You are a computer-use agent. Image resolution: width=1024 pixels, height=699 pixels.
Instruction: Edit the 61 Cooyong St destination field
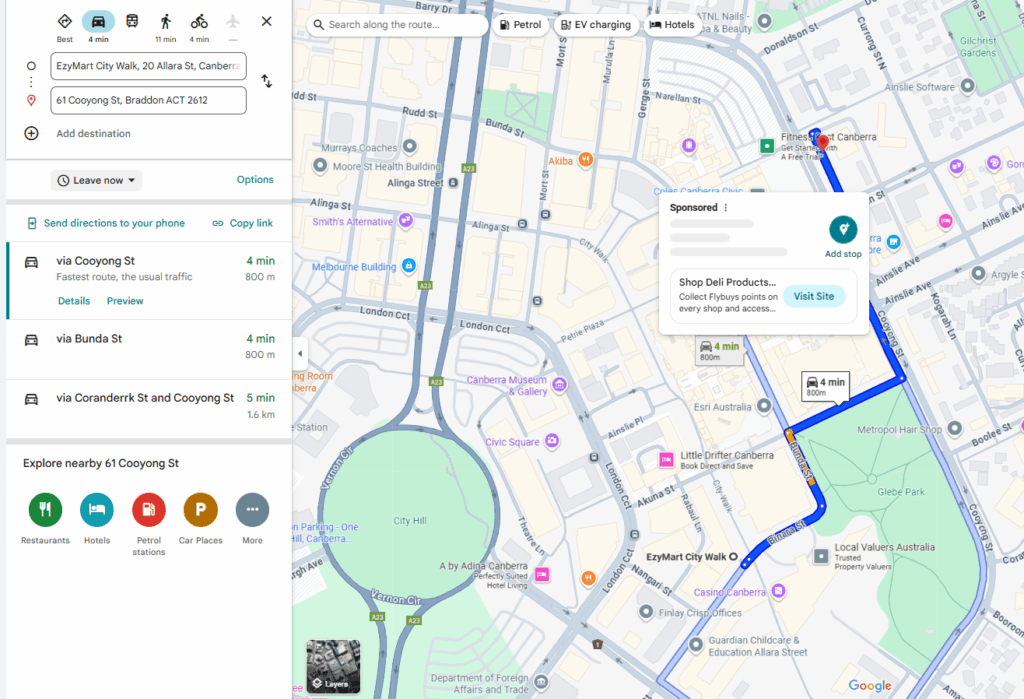tap(148, 100)
